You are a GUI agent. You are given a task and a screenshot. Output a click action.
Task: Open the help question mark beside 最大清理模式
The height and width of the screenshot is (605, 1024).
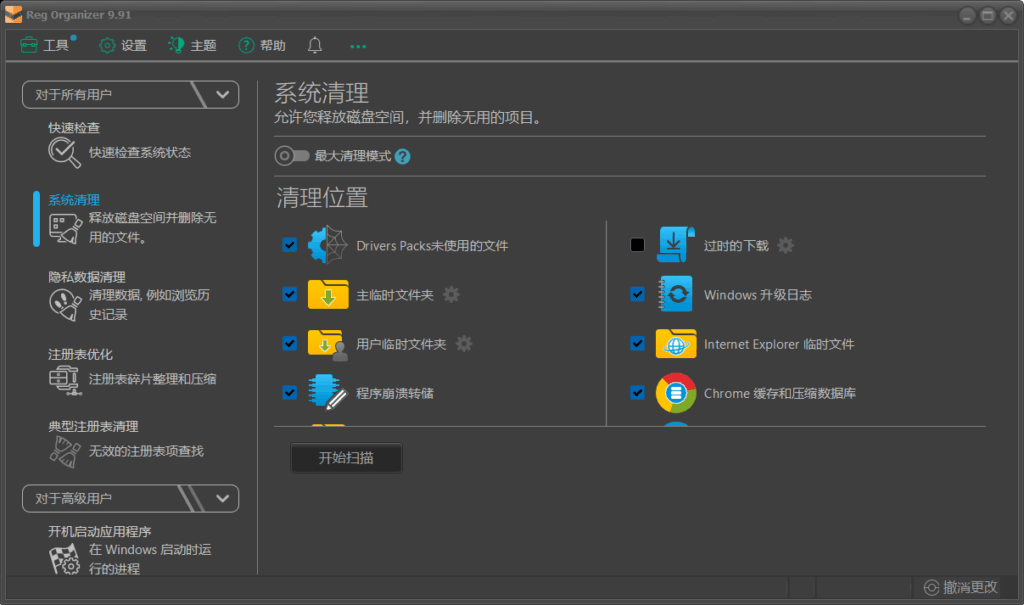point(404,157)
